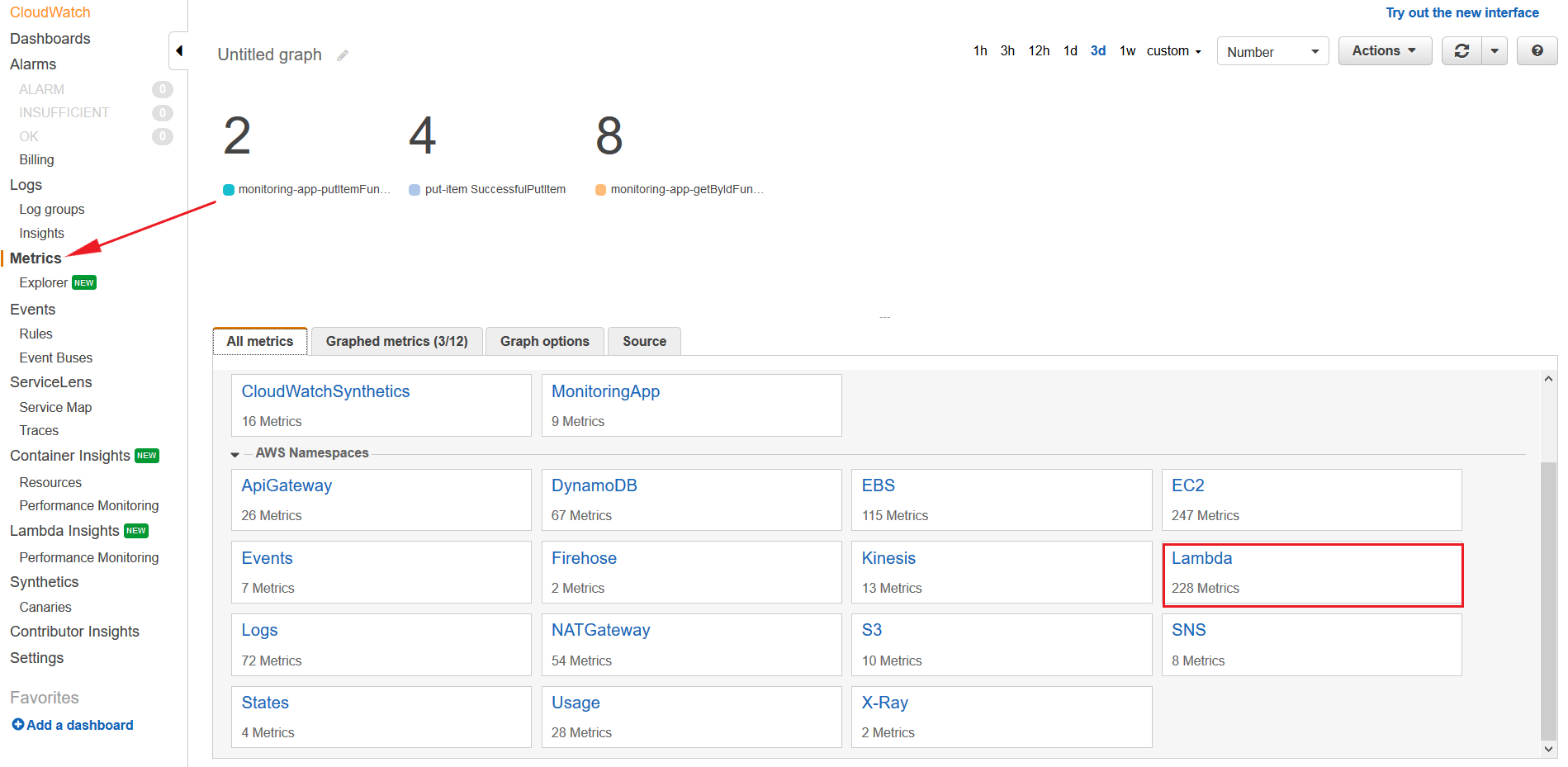The image size is (1568, 767).
Task: Open CloudWatchSynthetics namespace
Action: 381,405
